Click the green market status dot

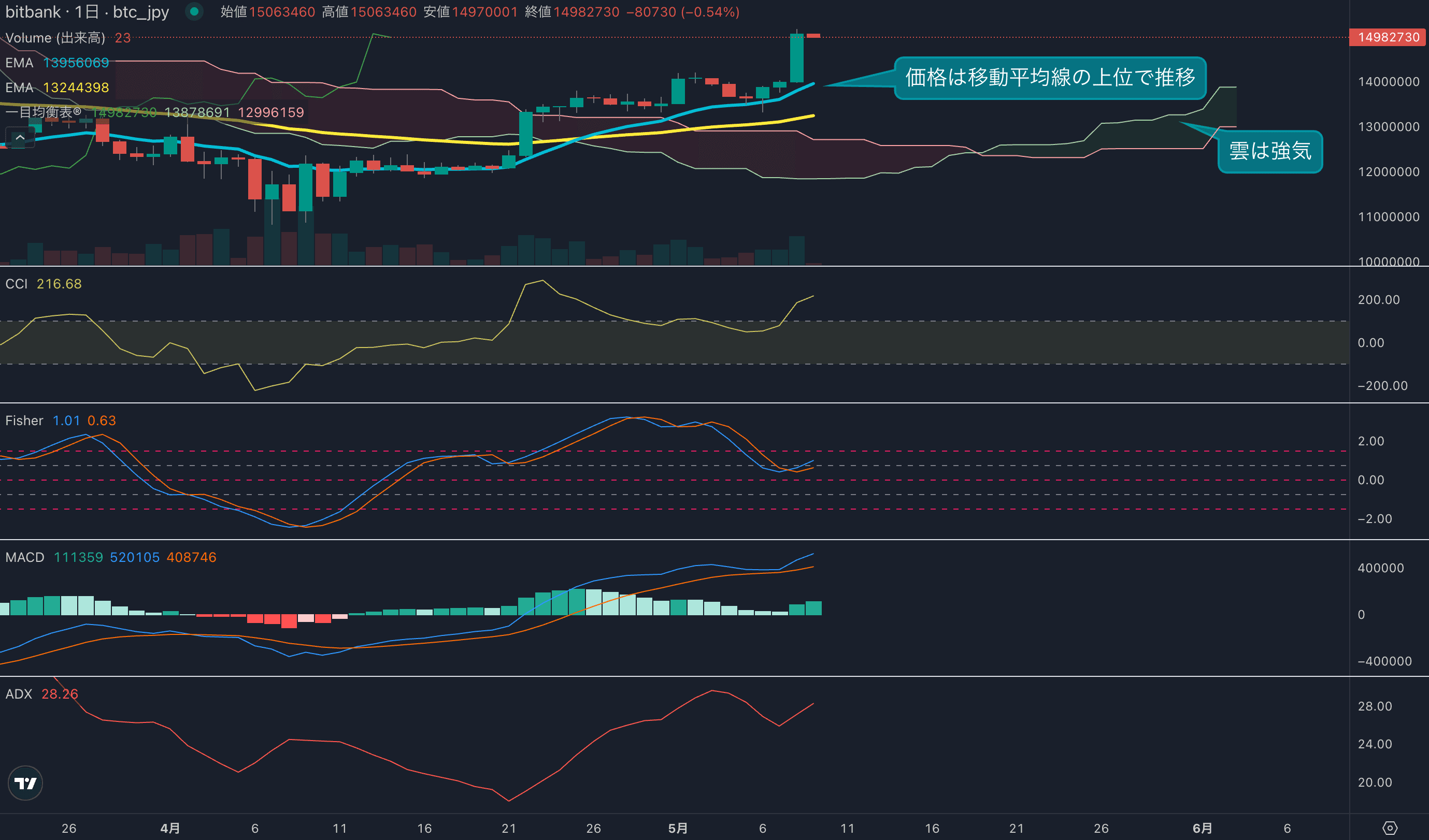point(194,11)
